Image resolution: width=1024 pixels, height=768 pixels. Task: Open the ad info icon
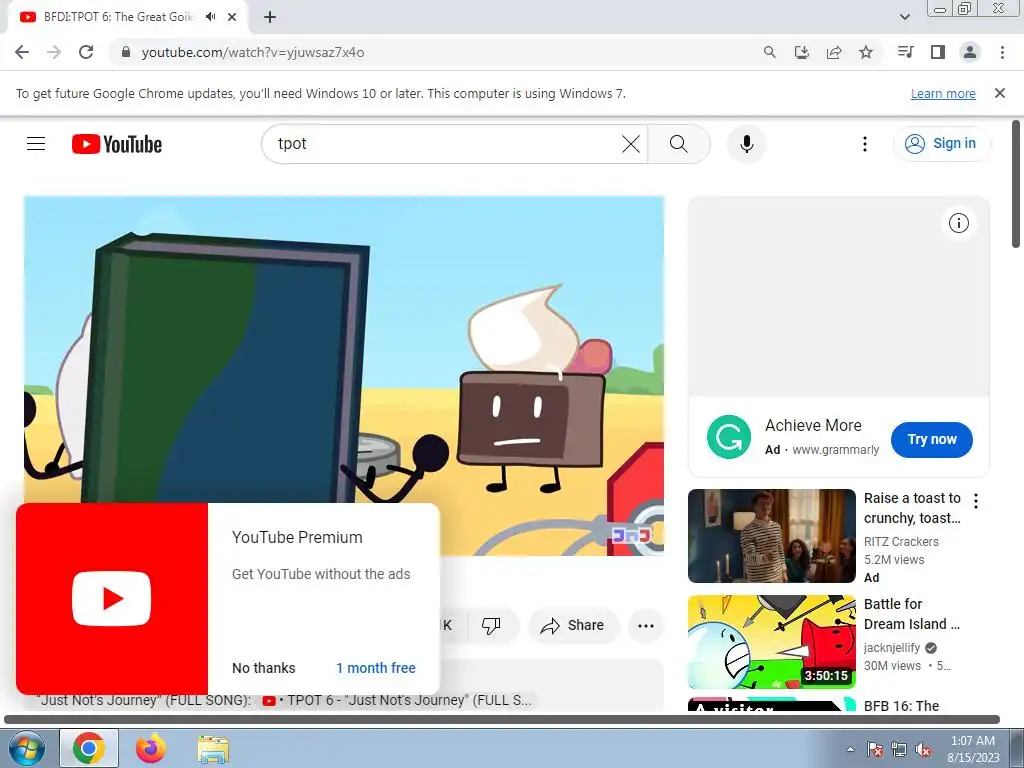959,223
